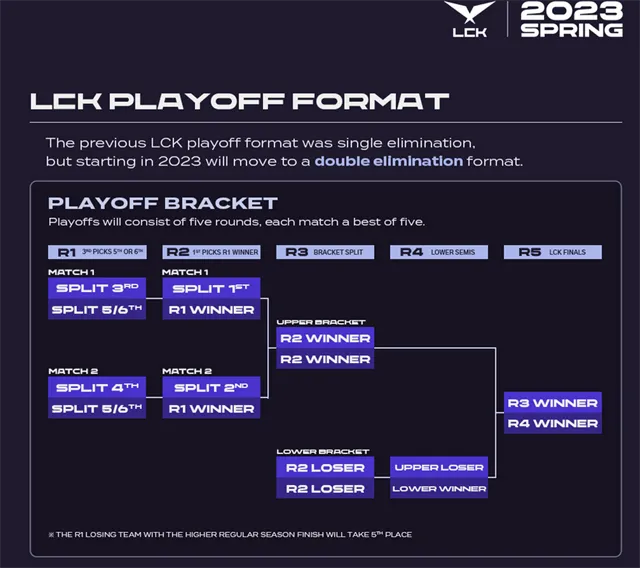The width and height of the screenshot is (640, 568).
Task: Select the SPLIT 1ST team slot
Action: point(212,289)
